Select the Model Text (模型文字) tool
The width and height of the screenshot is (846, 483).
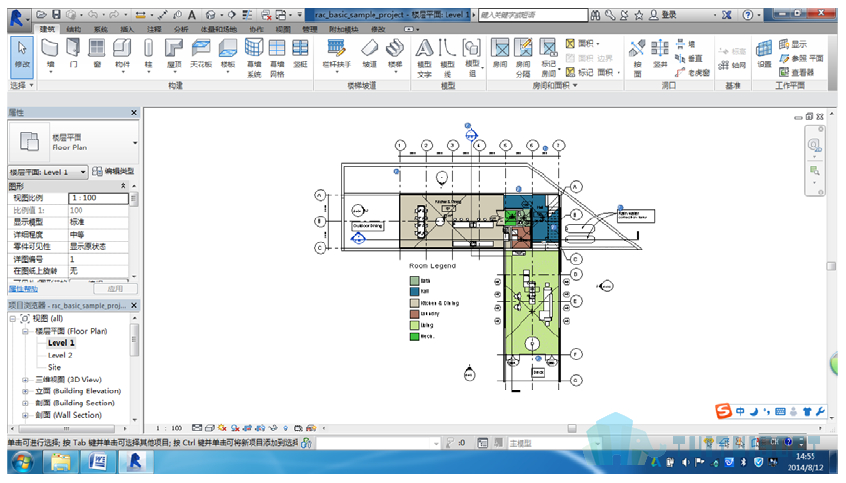point(425,58)
